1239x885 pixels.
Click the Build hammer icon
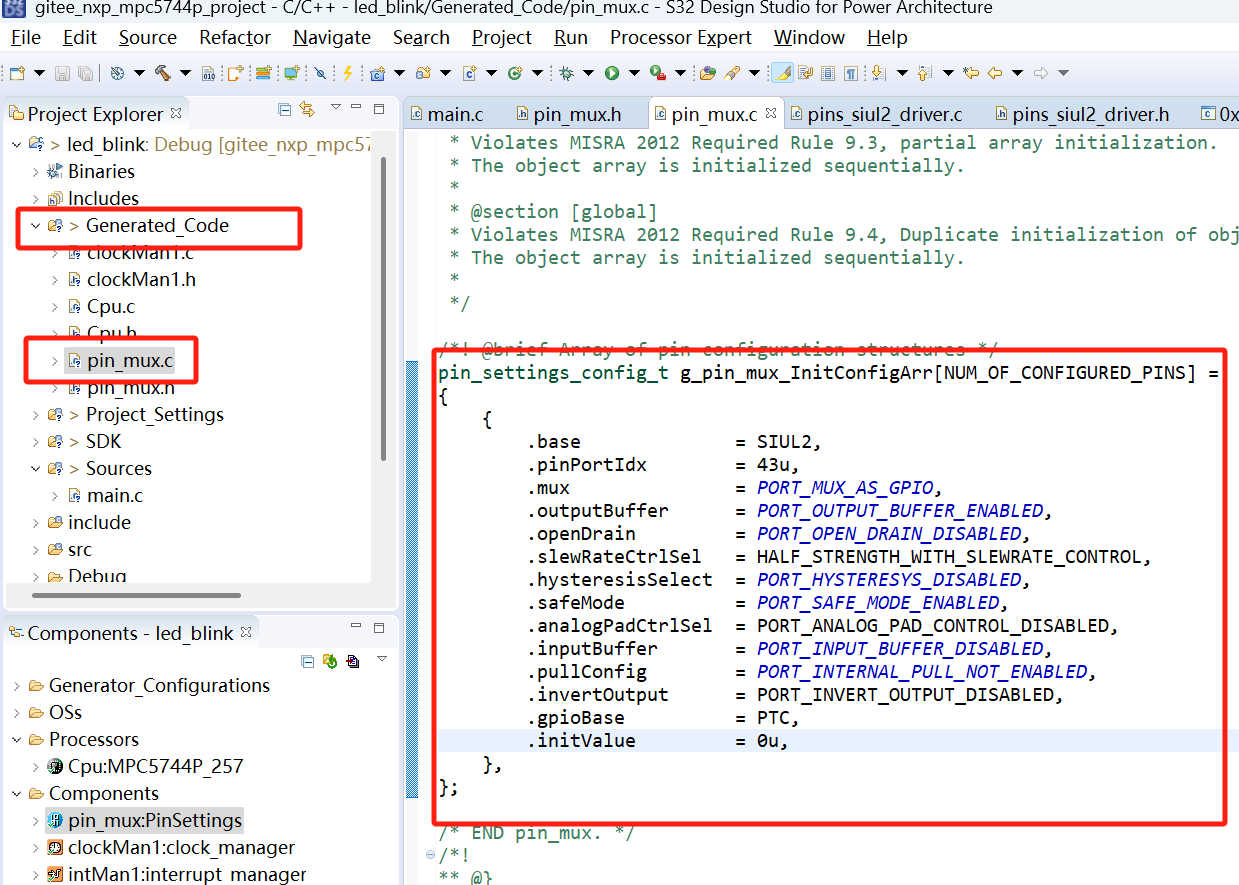click(162, 73)
